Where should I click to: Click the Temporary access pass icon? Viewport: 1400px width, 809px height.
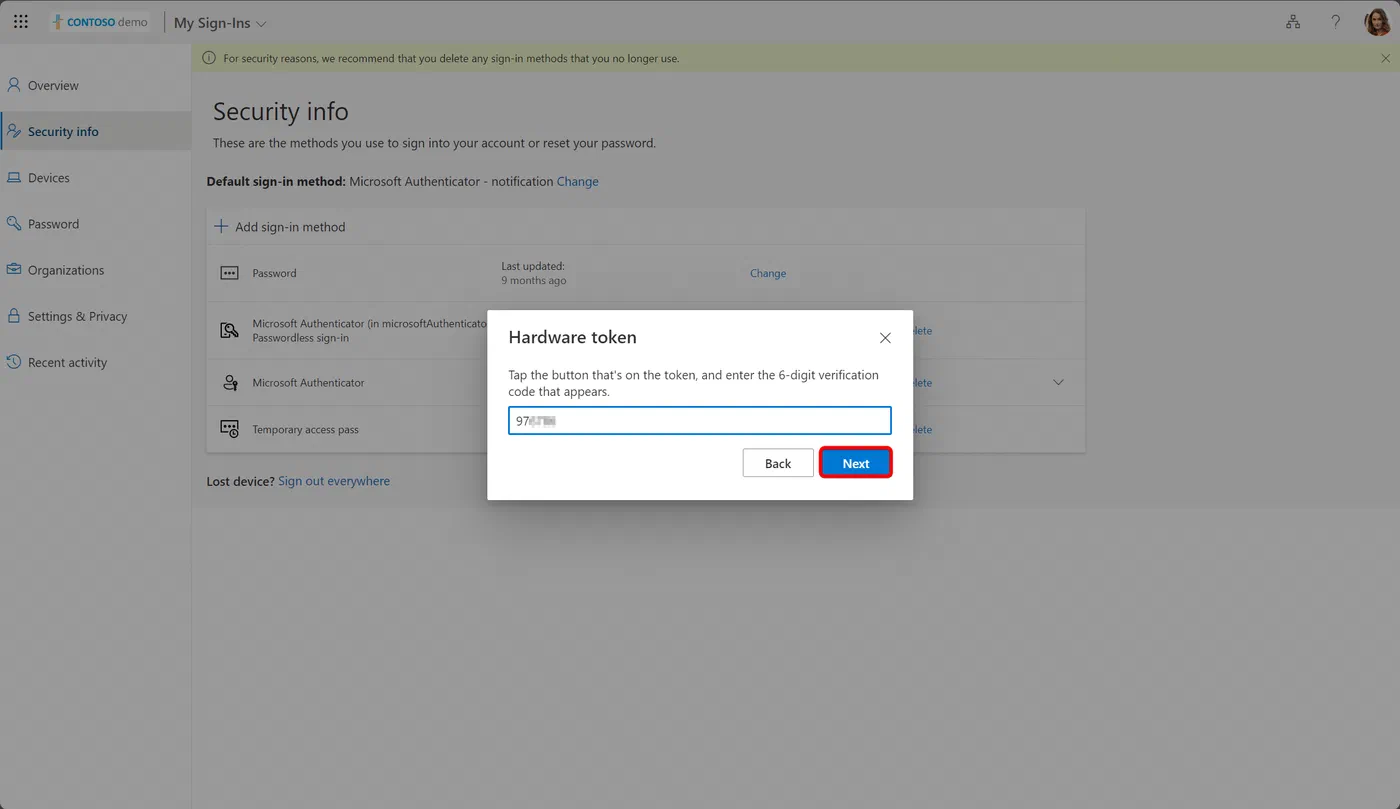click(229, 429)
